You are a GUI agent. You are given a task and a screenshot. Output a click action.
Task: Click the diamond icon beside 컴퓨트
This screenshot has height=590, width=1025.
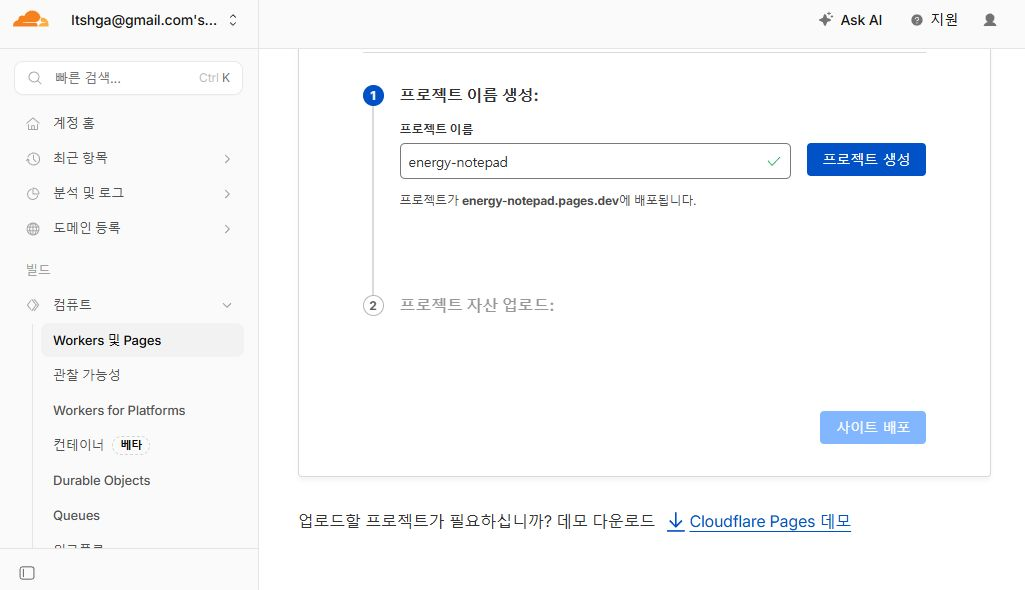click(x=33, y=304)
